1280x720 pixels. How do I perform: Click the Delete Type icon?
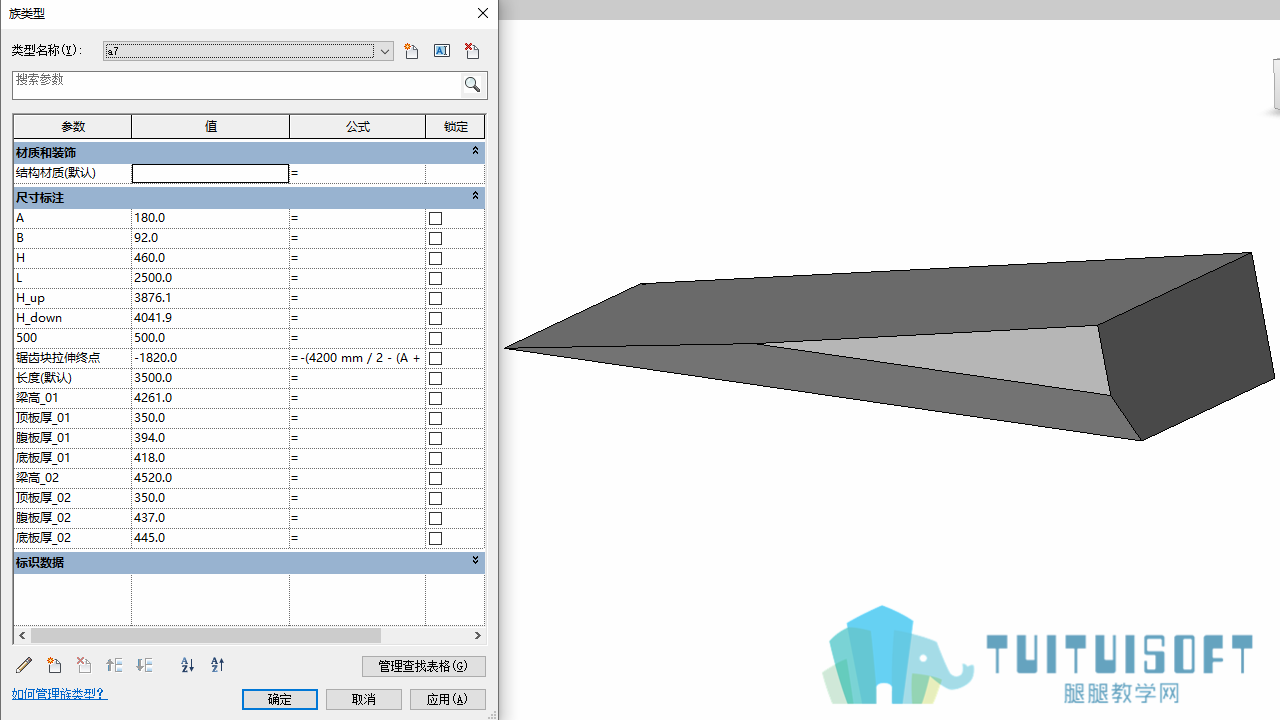472,51
